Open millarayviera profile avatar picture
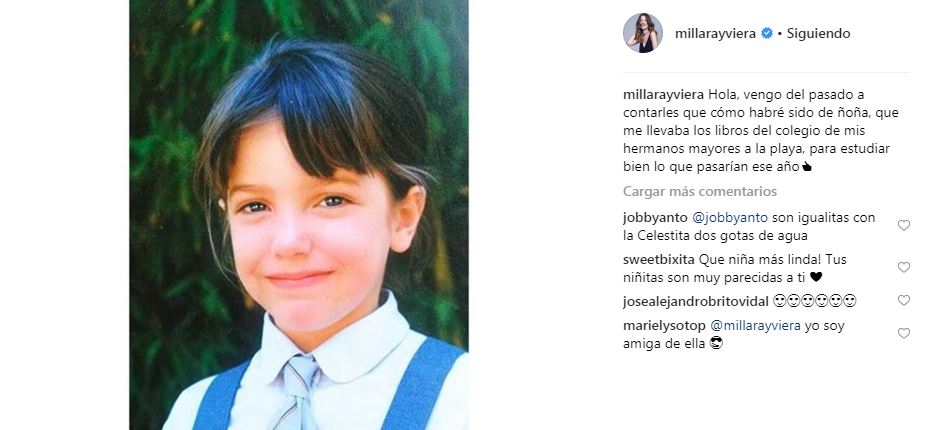The height and width of the screenshot is (430, 927). tap(643, 33)
